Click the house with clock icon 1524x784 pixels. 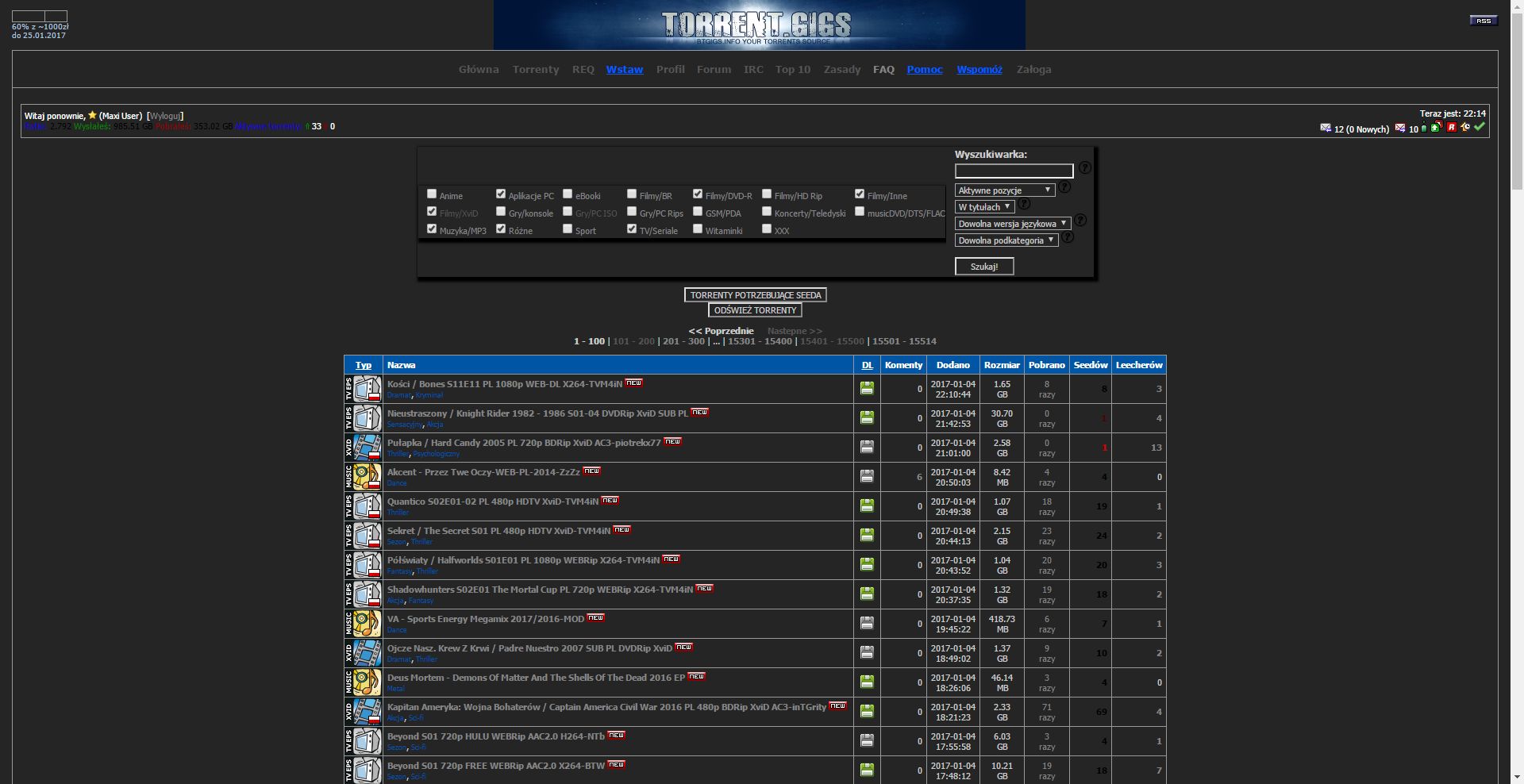[1465, 127]
